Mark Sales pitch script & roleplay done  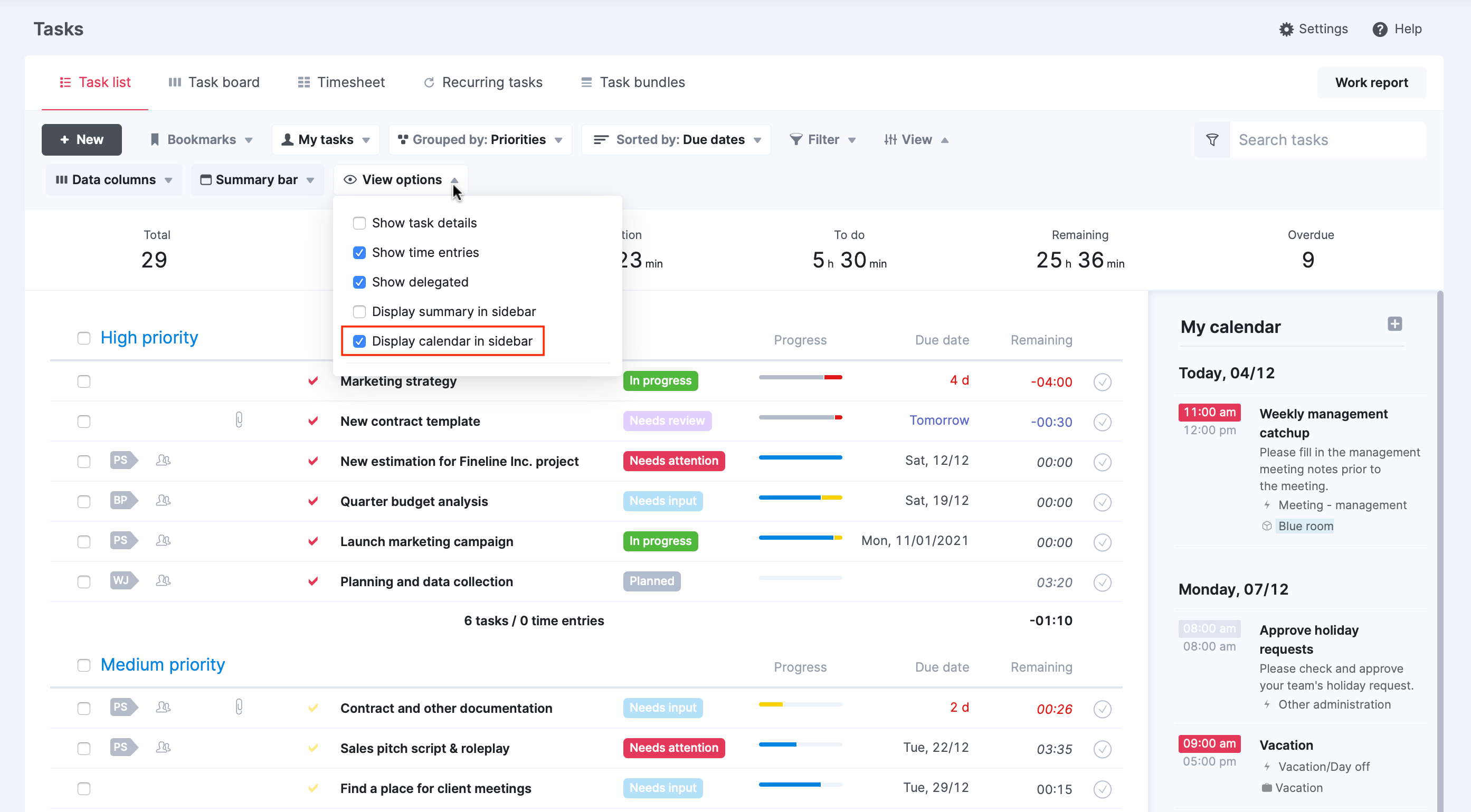pos(1102,749)
